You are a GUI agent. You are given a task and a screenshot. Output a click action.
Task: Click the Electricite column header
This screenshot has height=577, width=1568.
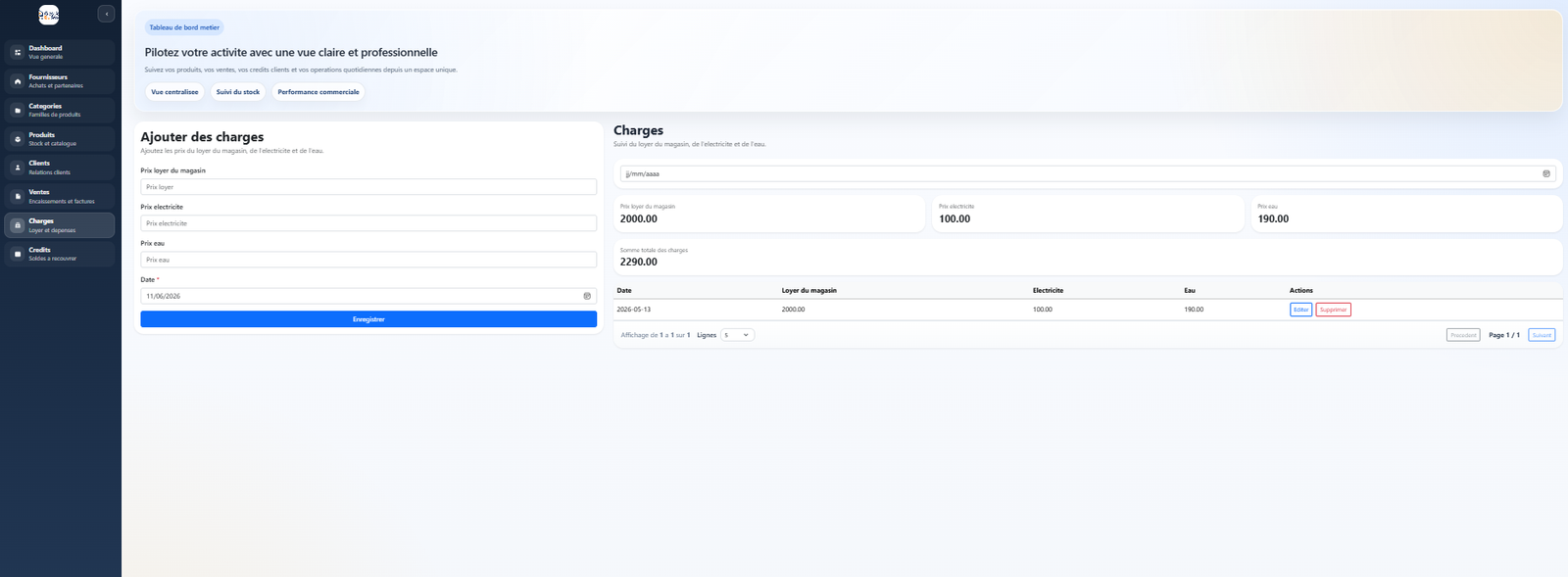1048,291
